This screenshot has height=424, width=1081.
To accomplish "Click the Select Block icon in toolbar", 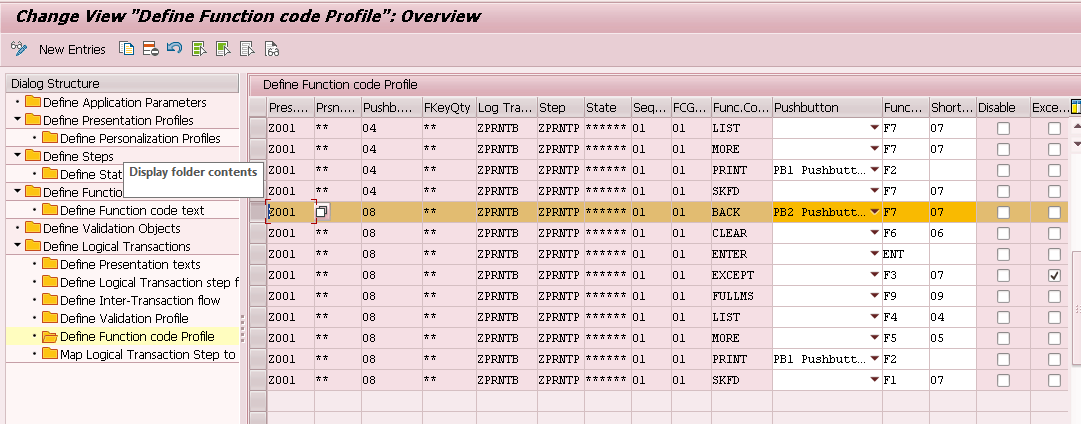I will pos(223,49).
